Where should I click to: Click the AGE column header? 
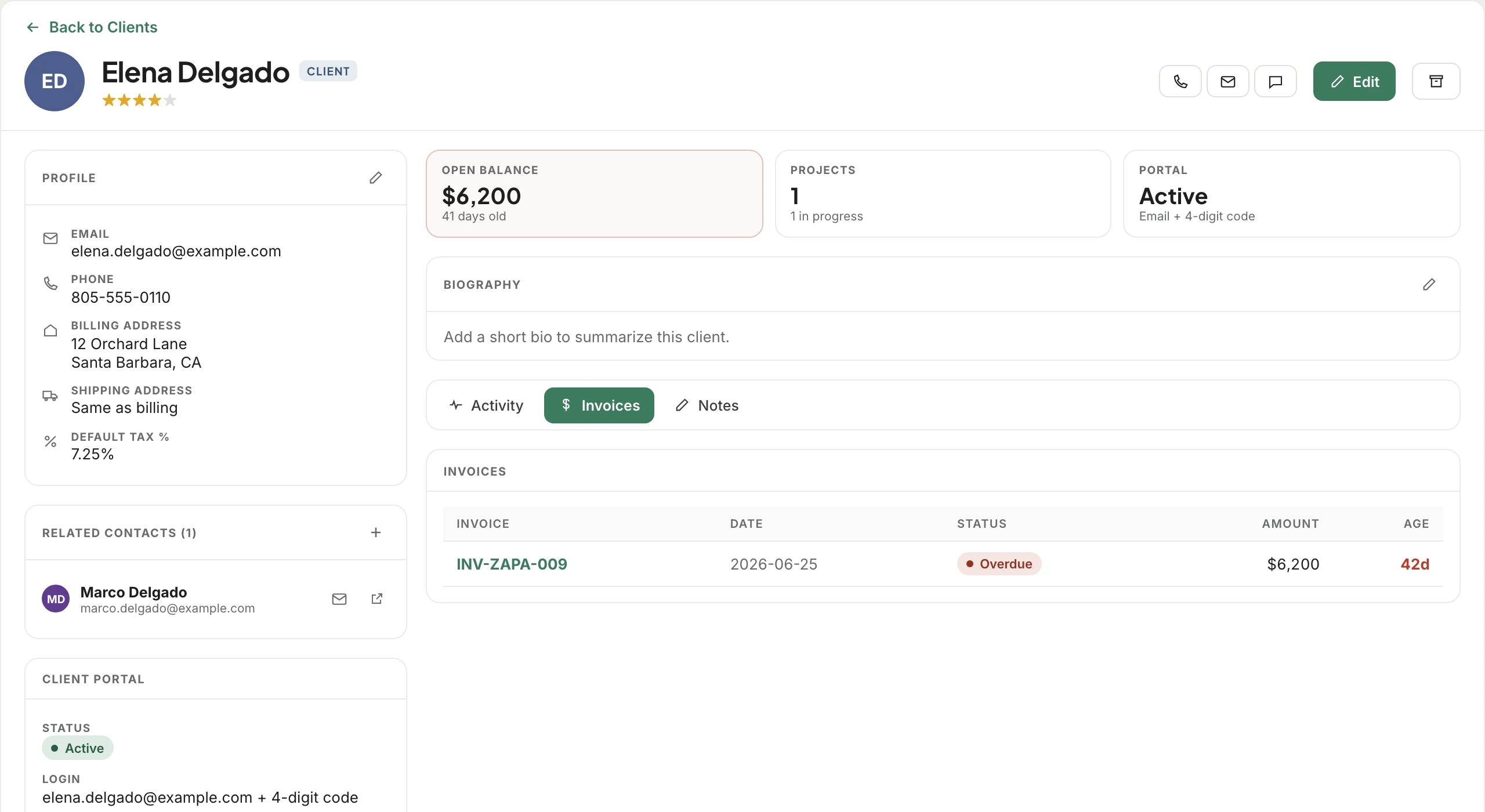(x=1416, y=524)
